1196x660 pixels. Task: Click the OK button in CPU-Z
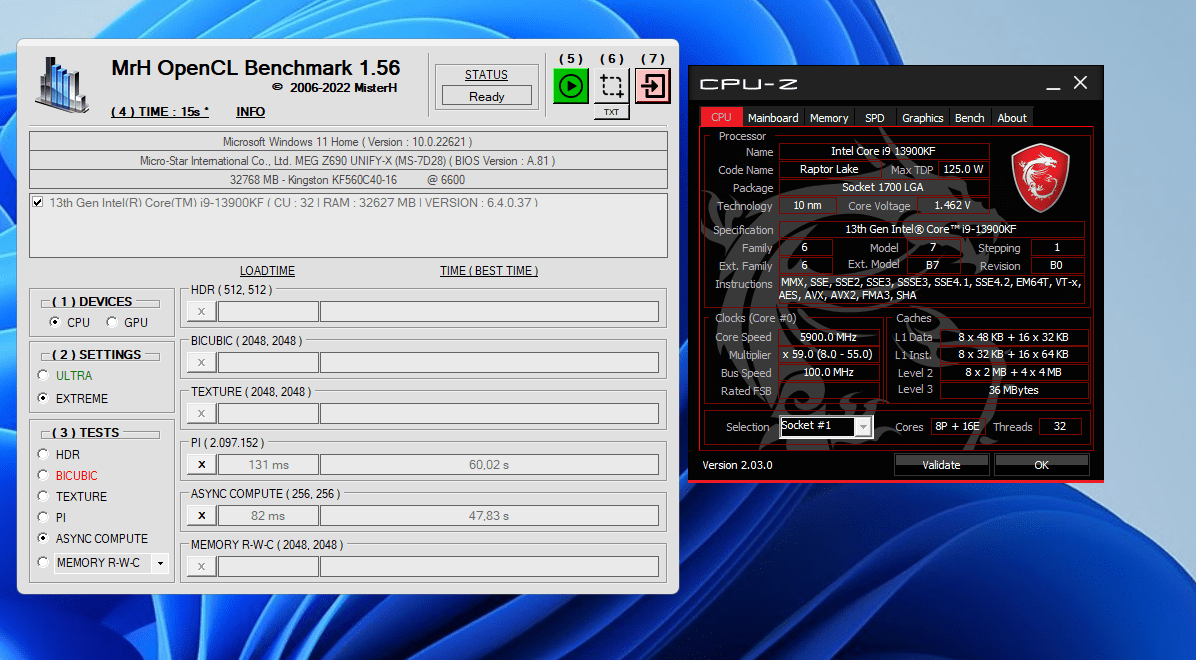[1041, 465]
